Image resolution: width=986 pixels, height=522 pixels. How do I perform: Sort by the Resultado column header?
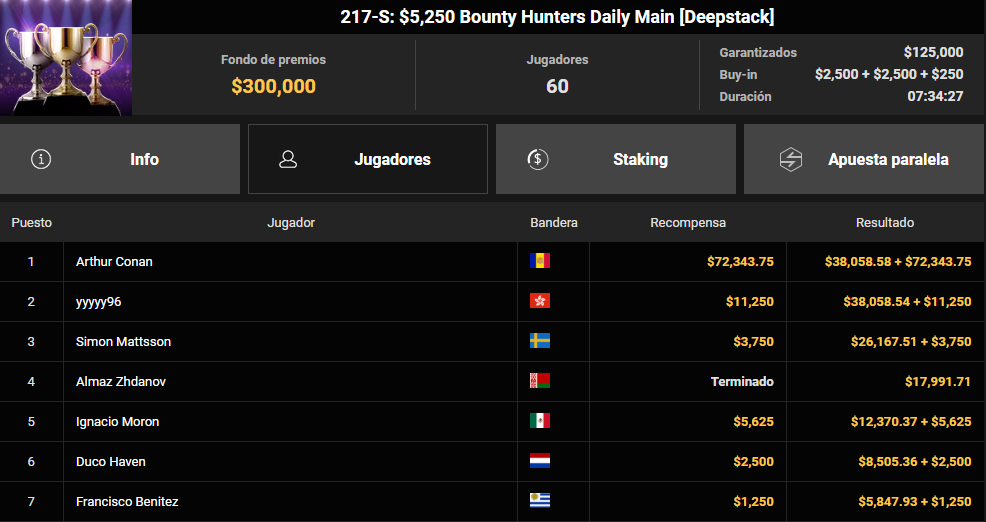[x=885, y=223]
